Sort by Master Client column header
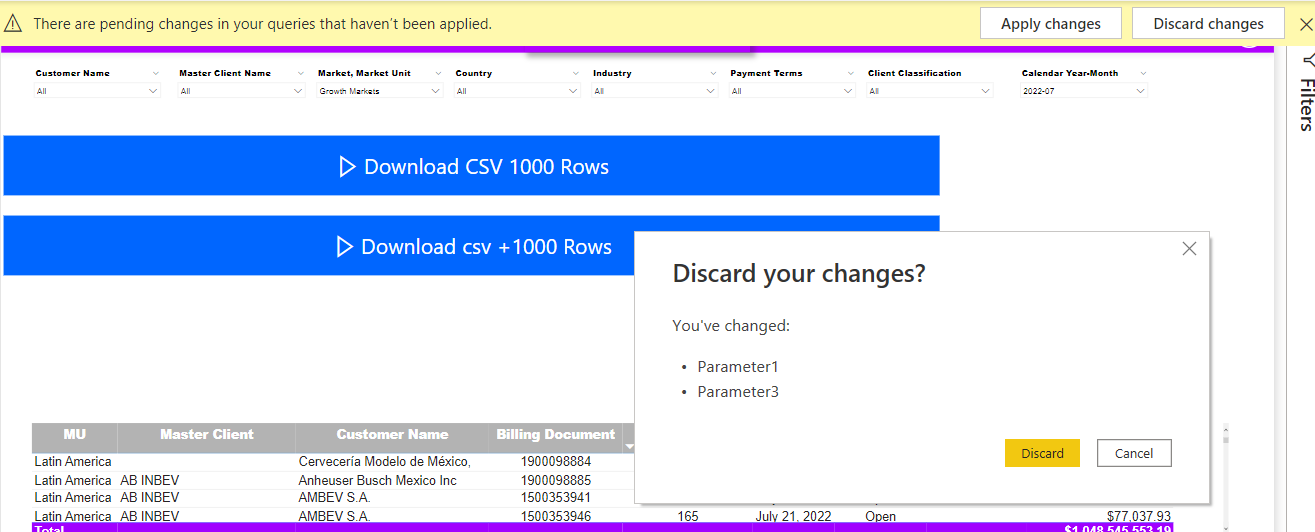This screenshot has width=1315, height=532. click(x=207, y=435)
